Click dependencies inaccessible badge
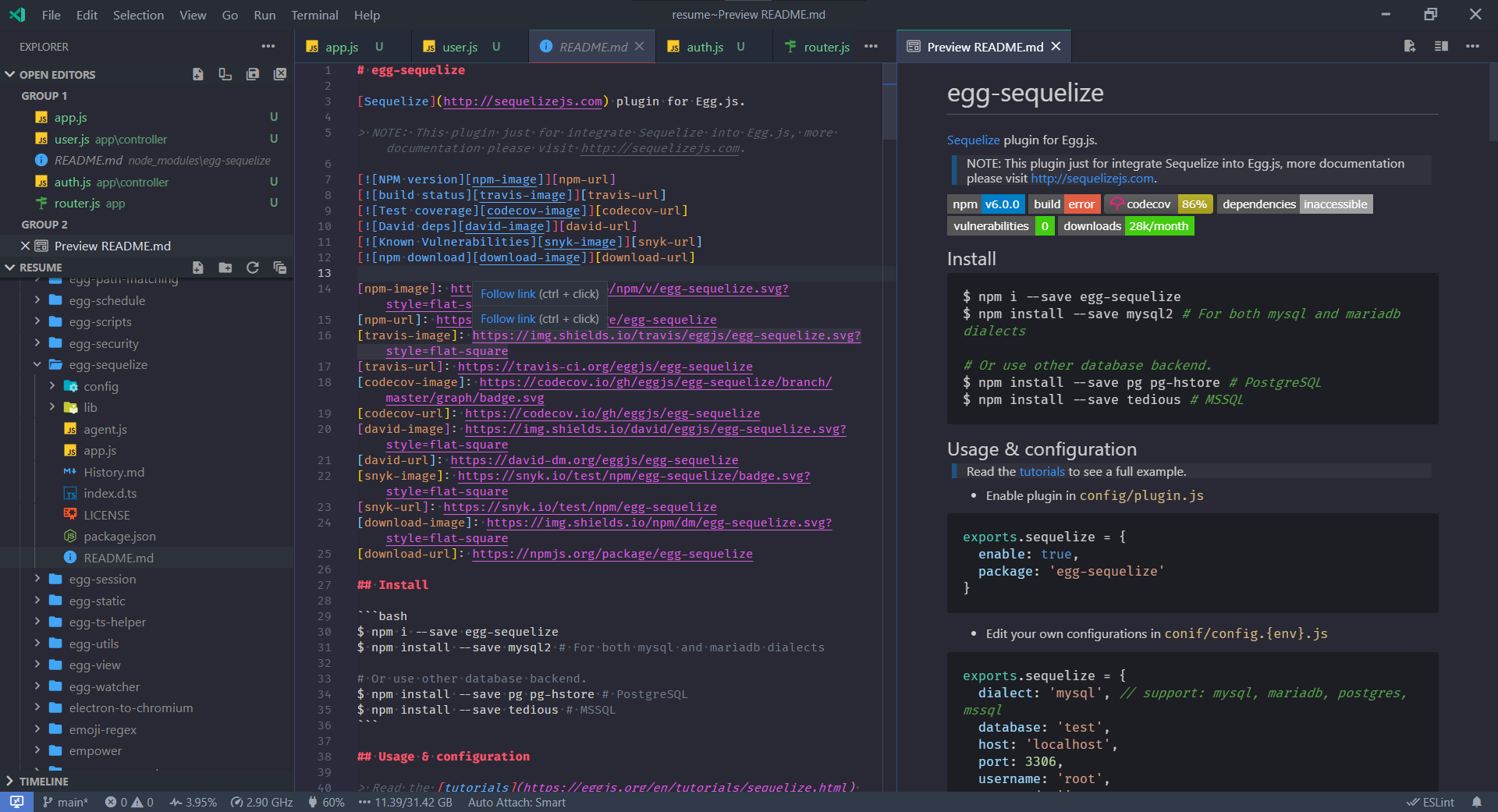Viewport: 1498px width, 812px height. click(1295, 204)
